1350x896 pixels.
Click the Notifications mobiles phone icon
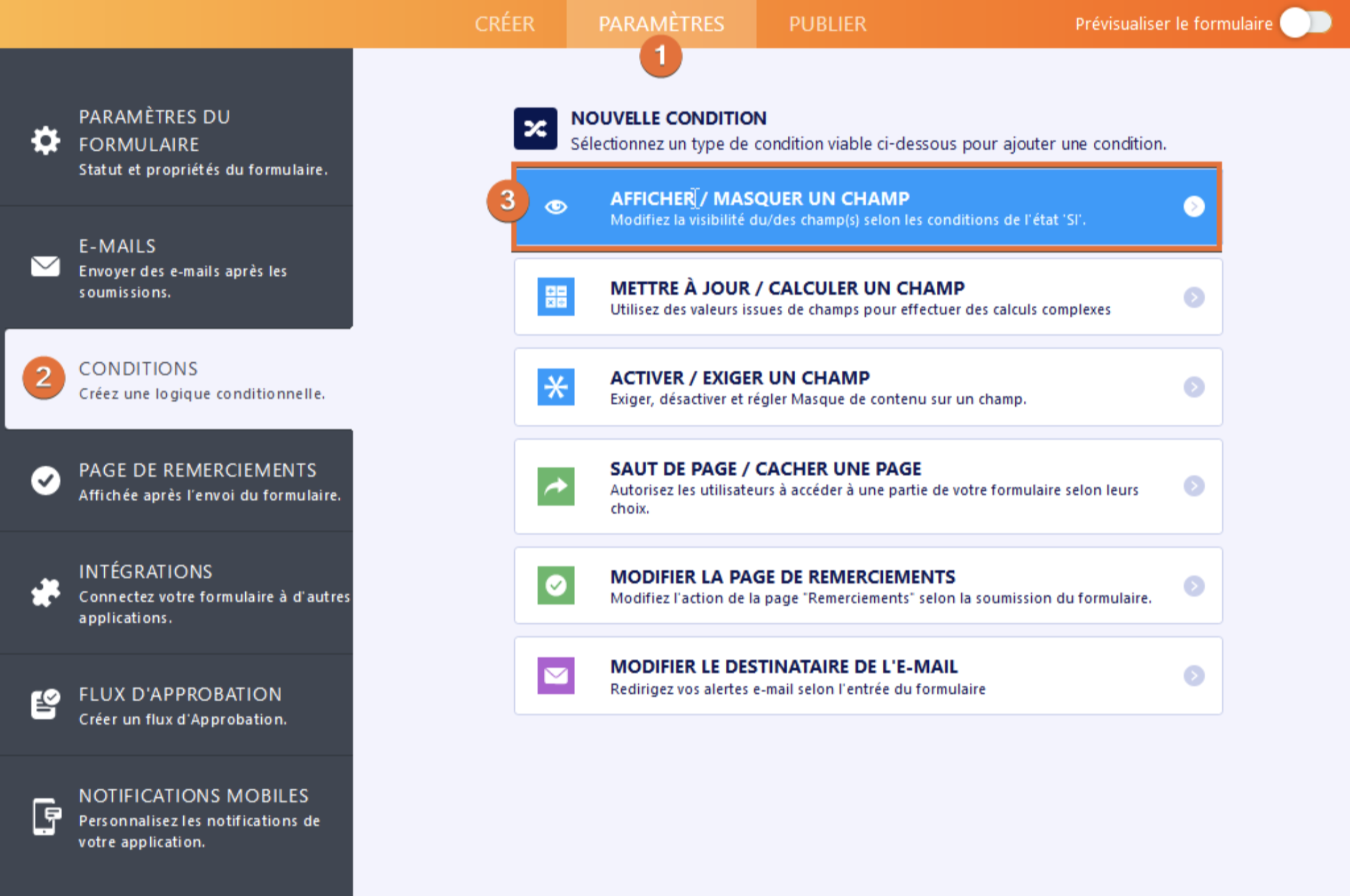click(45, 816)
